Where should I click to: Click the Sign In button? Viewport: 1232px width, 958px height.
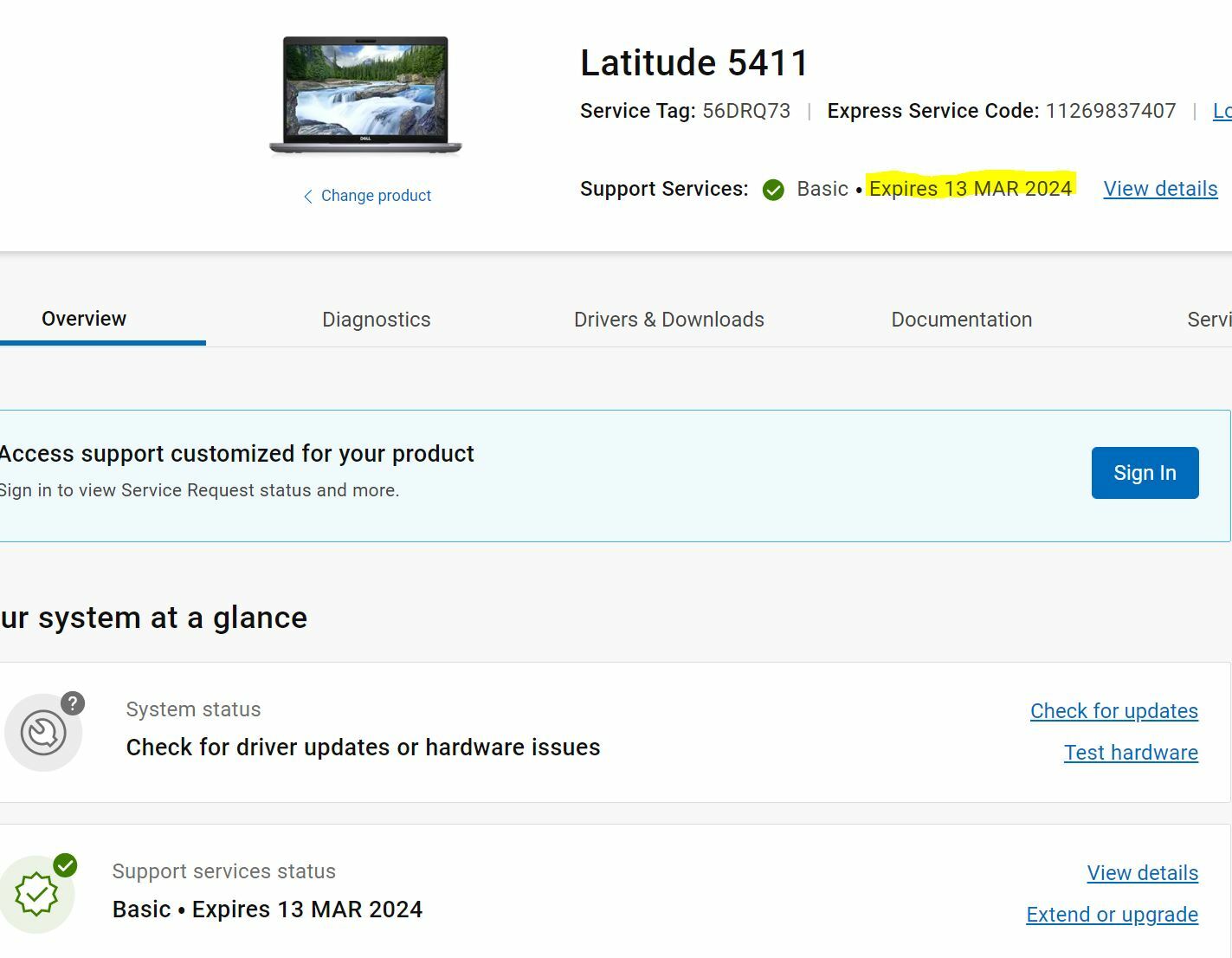[x=1145, y=473]
